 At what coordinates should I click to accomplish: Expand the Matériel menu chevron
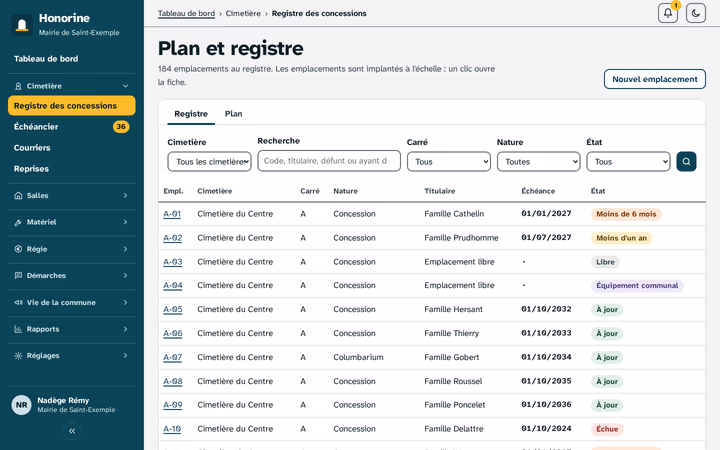click(125, 222)
